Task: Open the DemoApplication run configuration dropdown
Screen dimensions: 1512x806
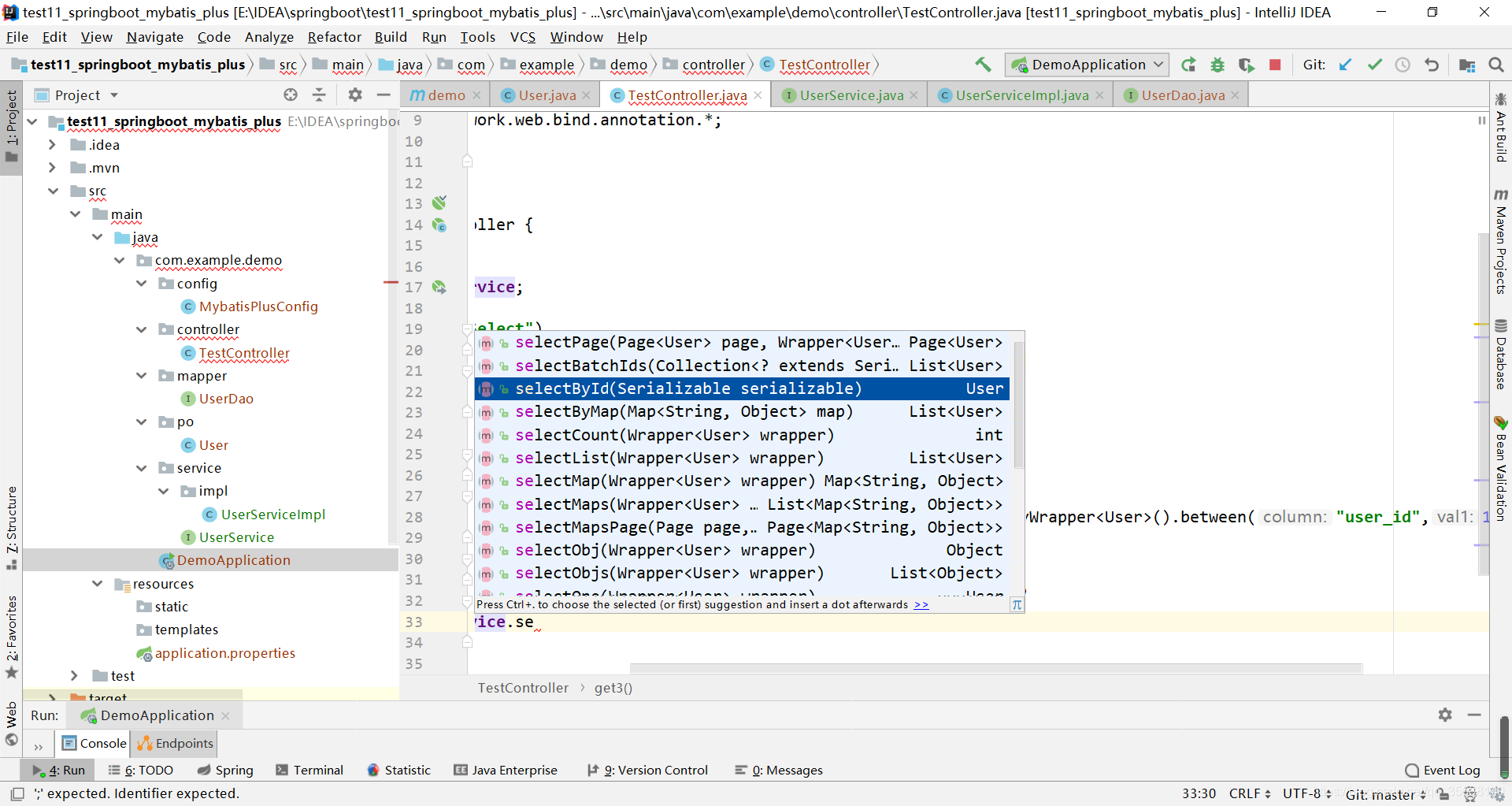Action: tap(1088, 65)
